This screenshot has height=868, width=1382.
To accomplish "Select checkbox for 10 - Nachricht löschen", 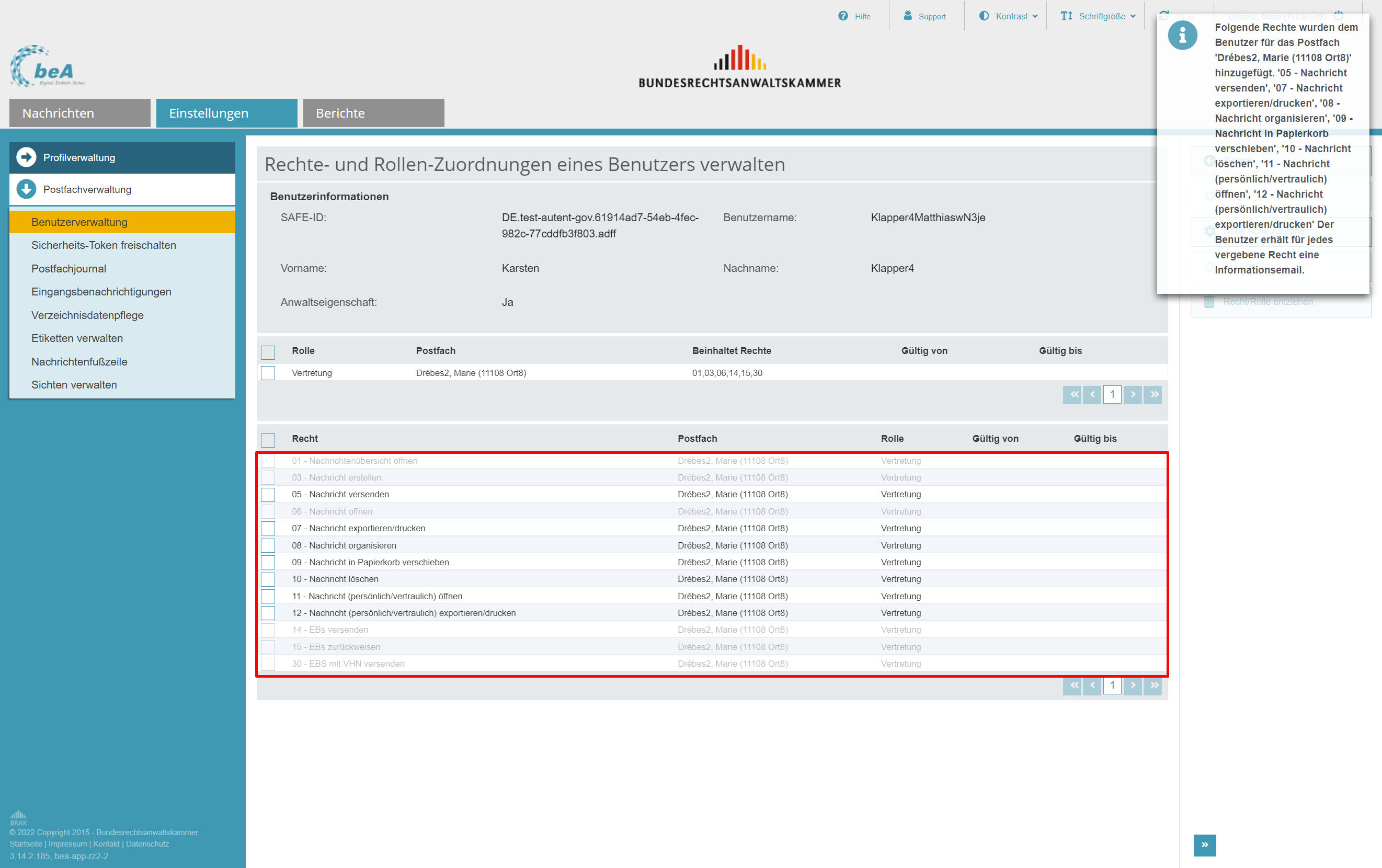I will [268, 579].
